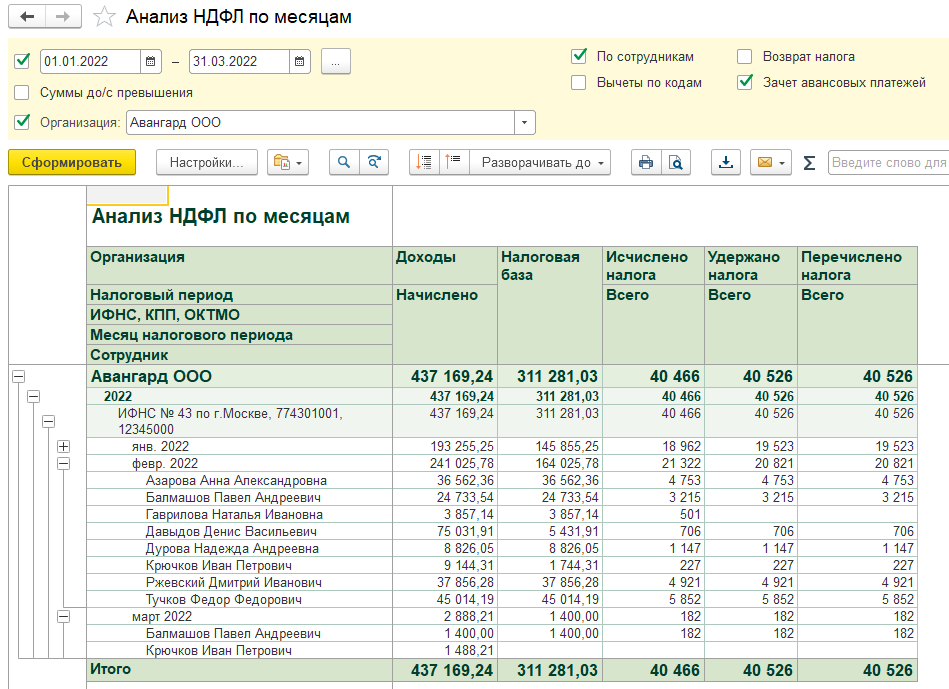The width and height of the screenshot is (949, 689).
Task: Collapse the 'февр. 2022' group
Action: (64, 463)
